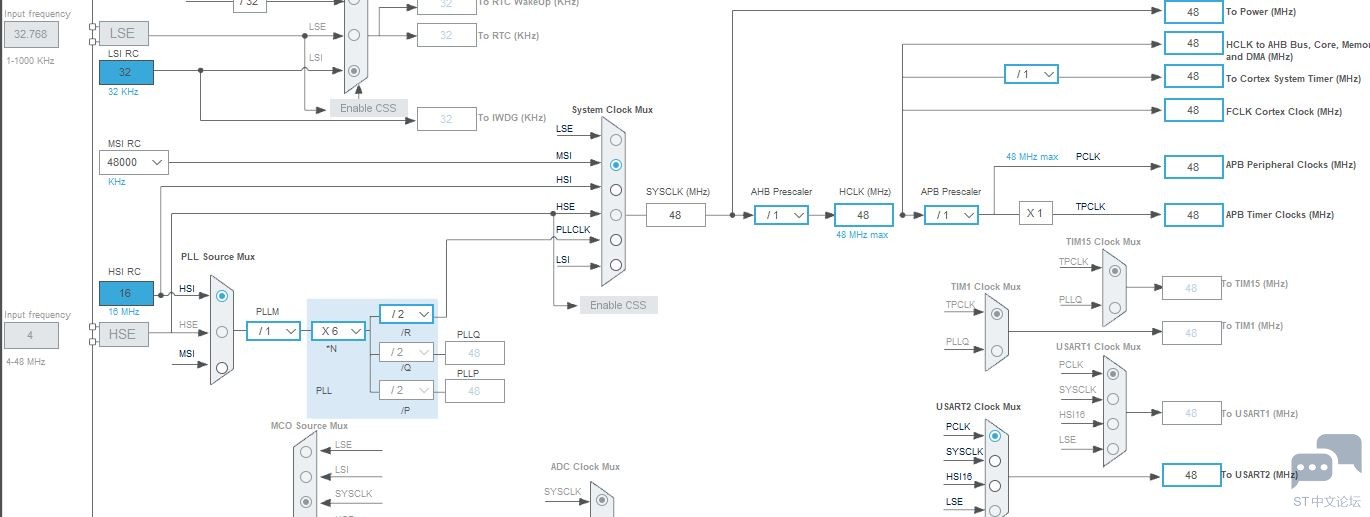Screen dimensions: 1370x517
Task: Click the HSE oscillator block
Action: [x=124, y=334]
